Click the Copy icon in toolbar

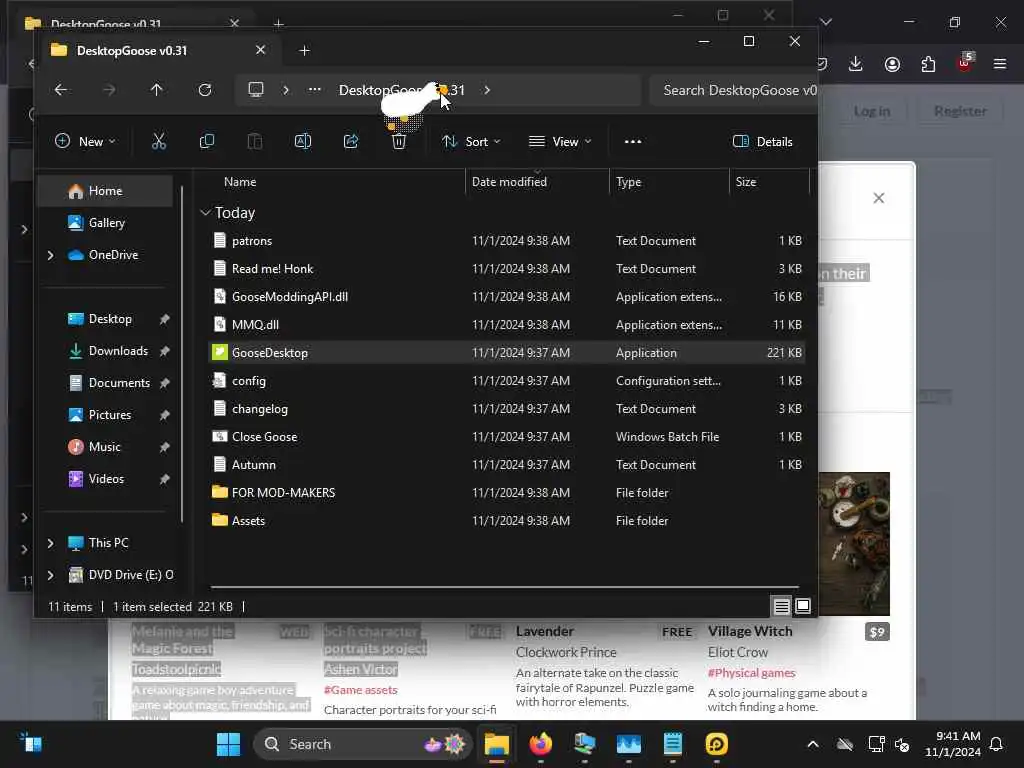206,141
